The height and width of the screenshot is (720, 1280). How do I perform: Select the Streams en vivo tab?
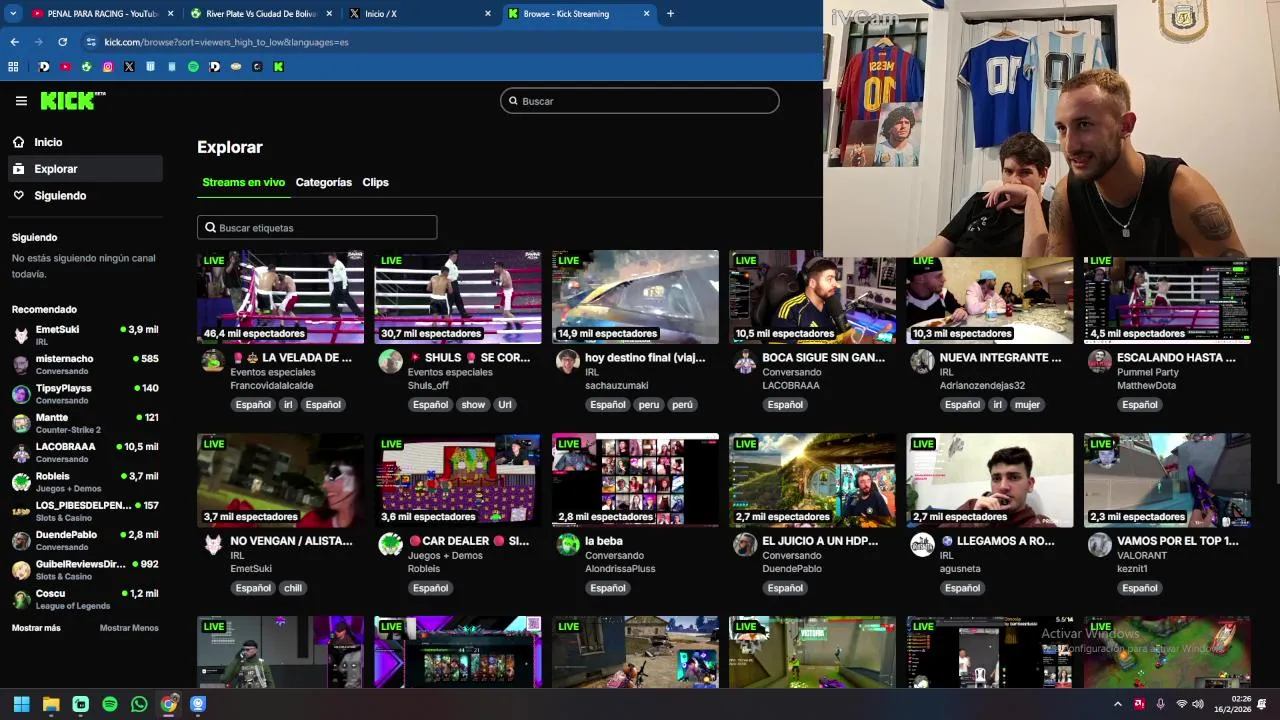pyautogui.click(x=243, y=183)
